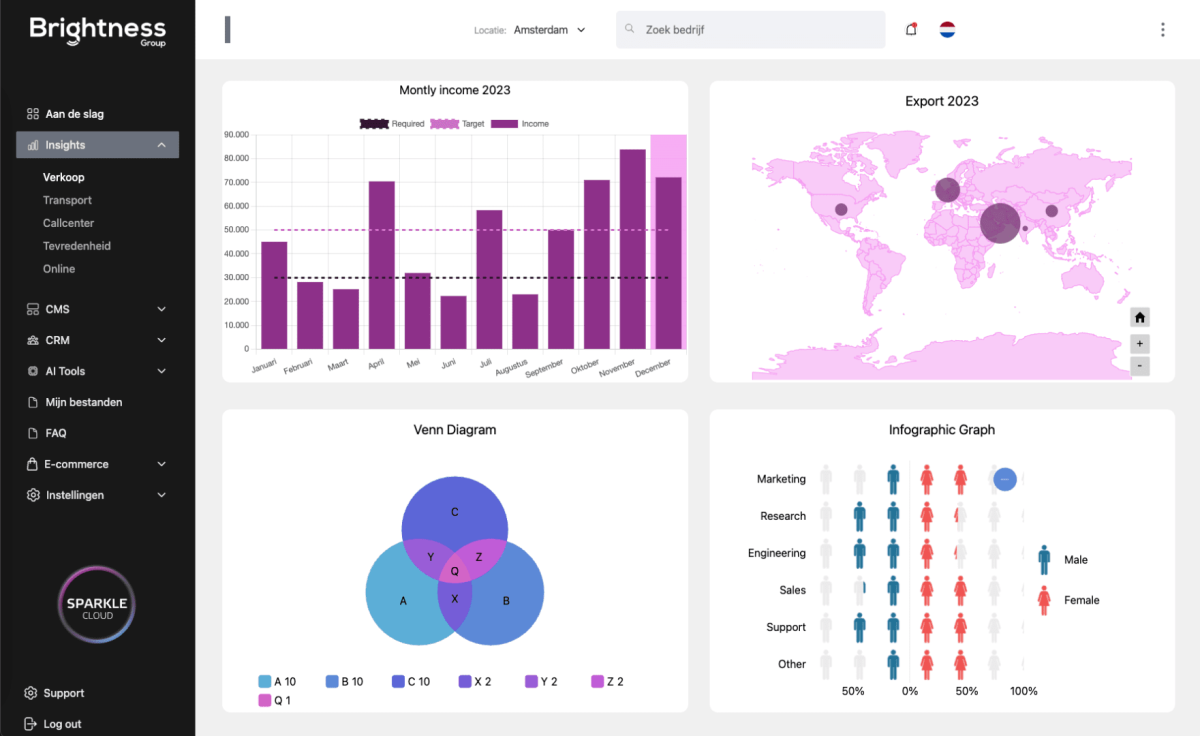Zoom in on the Export map
Screen dimensions: 1200x736
(x=1140, y=343)
